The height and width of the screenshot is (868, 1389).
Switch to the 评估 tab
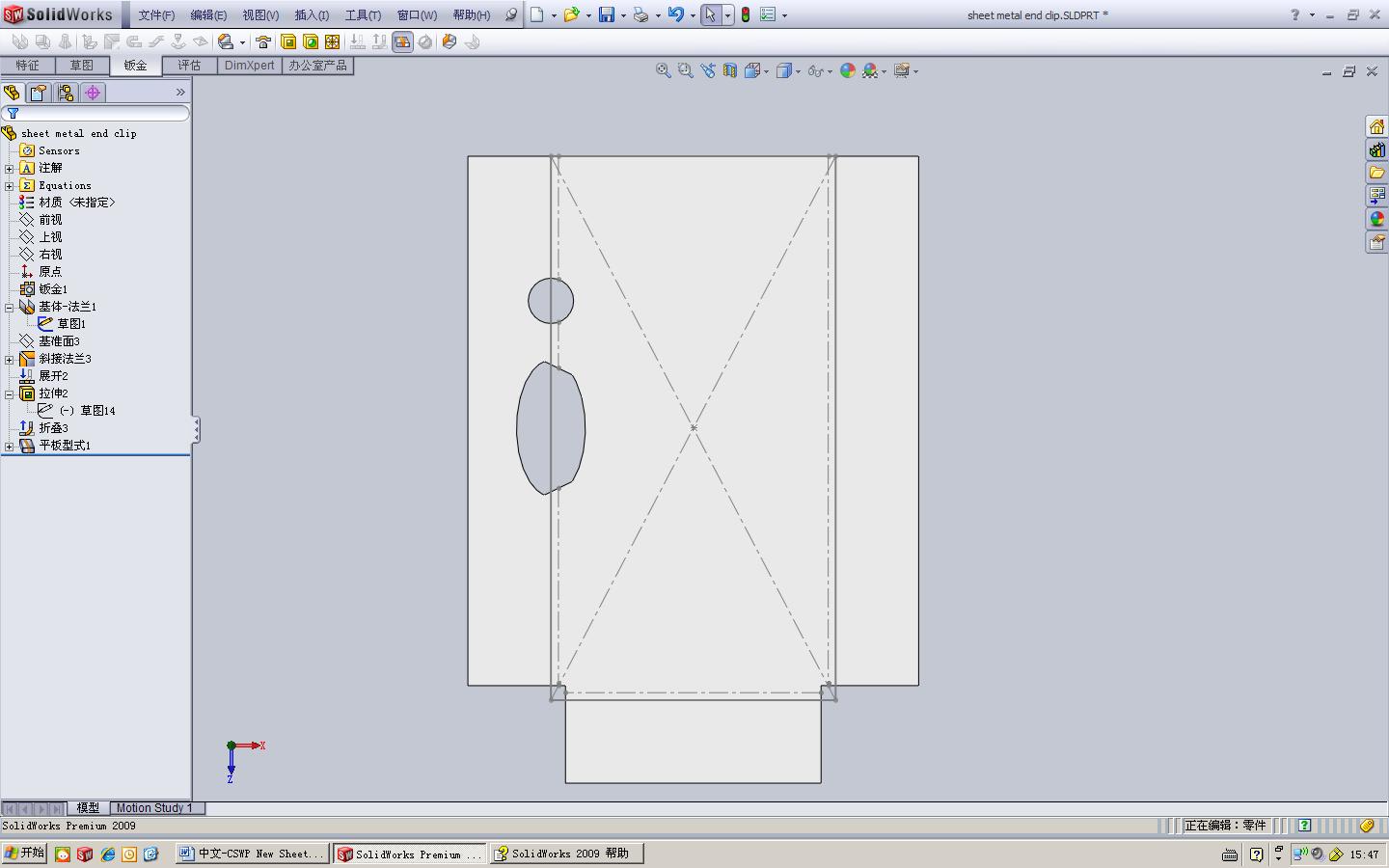(189, 66)
